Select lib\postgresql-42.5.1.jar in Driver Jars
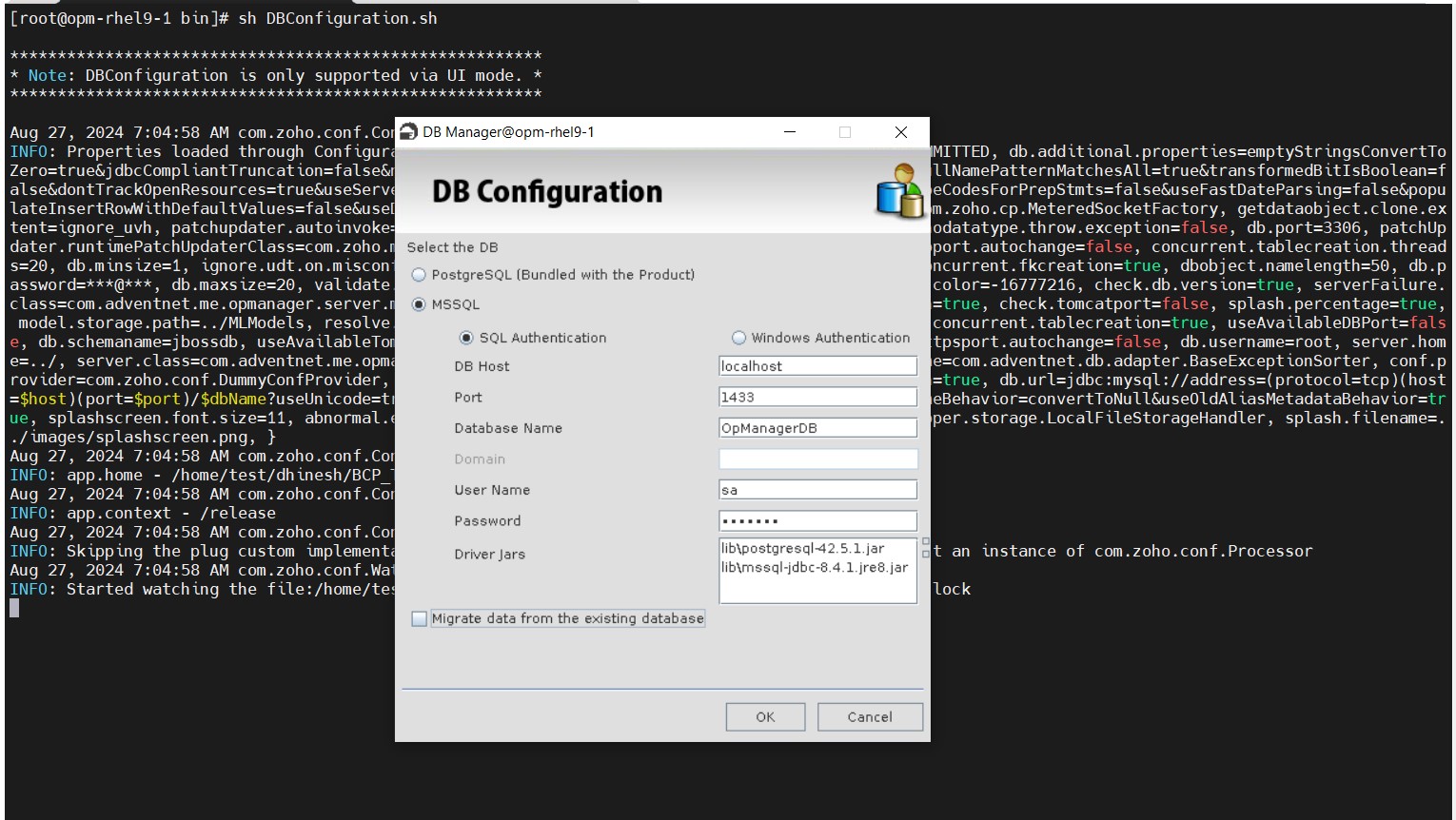Screen dimensions: 1456x820 click(803, 549)
